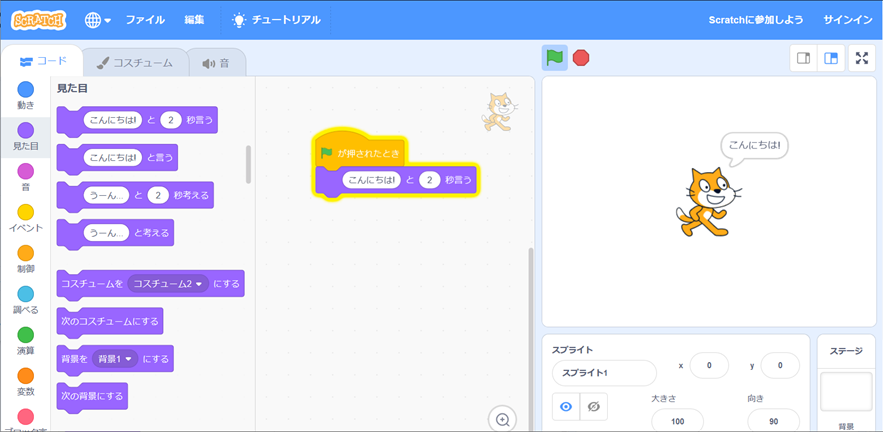Viewport: 883px width, 432px height.
Task: Click the ステージ panel label
Action: point(846,351)
